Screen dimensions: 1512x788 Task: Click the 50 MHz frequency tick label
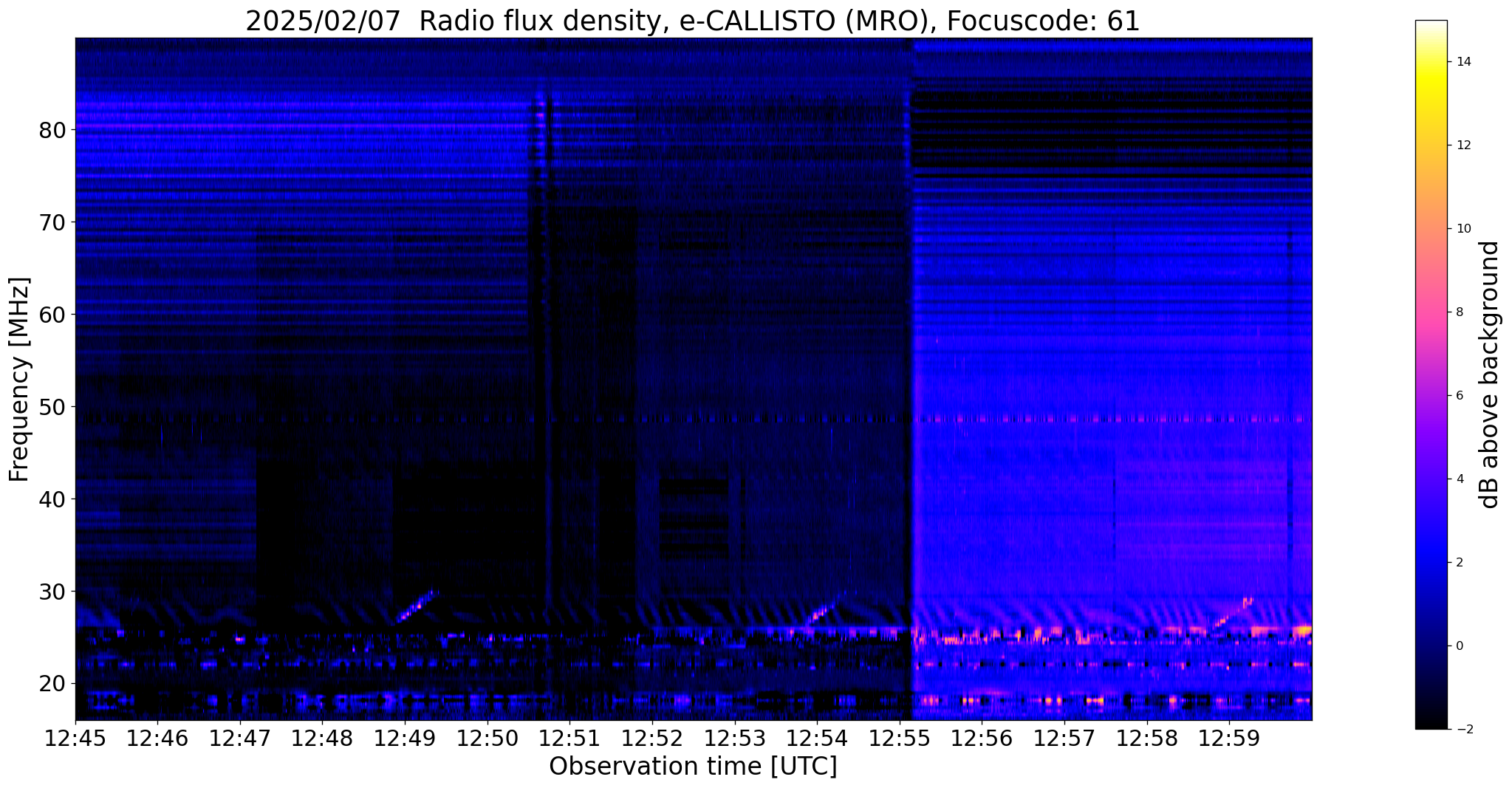pos(52,407)
